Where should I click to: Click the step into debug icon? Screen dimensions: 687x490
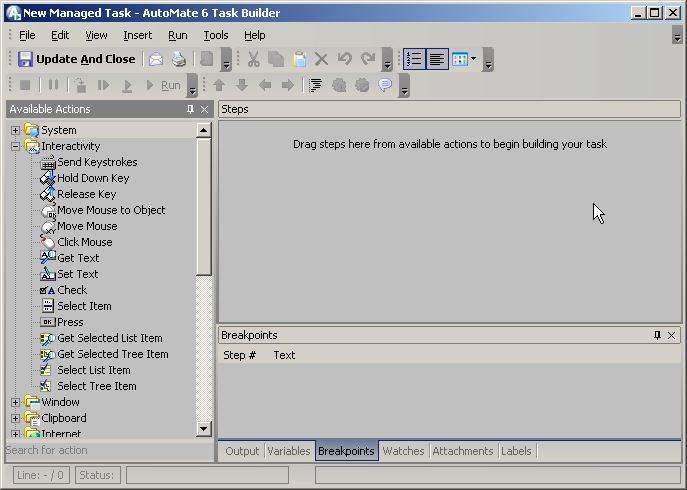click(x=80, y=85)
